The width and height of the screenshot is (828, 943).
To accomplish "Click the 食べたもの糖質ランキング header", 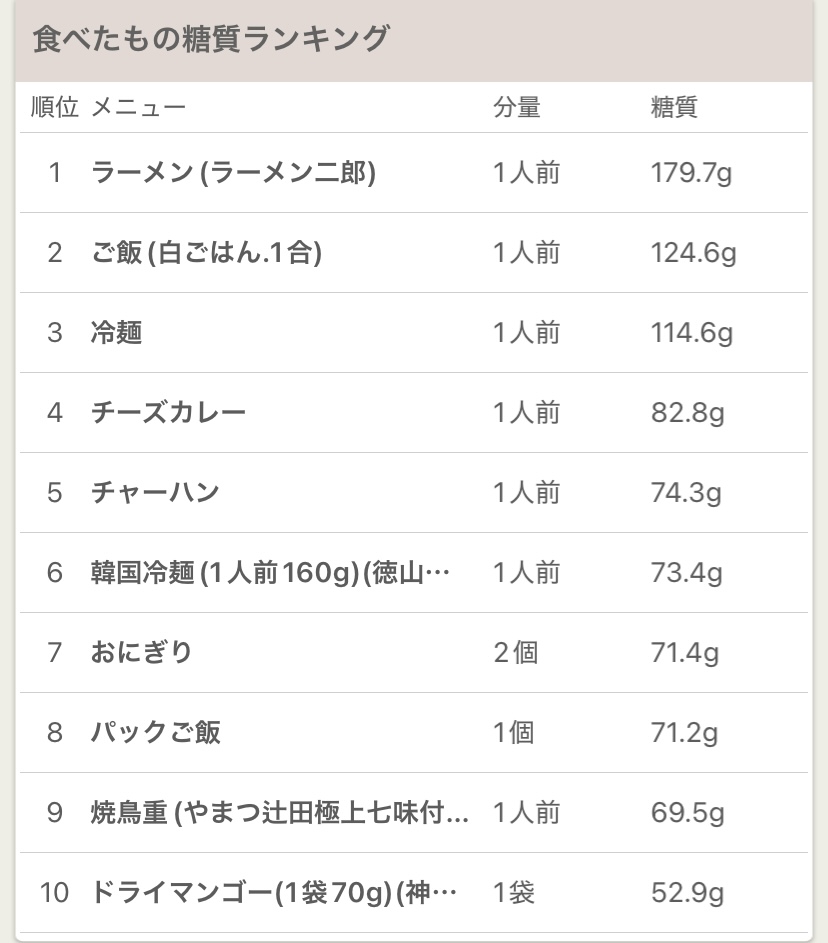I will pyautogui.click(x=211, y=40).
